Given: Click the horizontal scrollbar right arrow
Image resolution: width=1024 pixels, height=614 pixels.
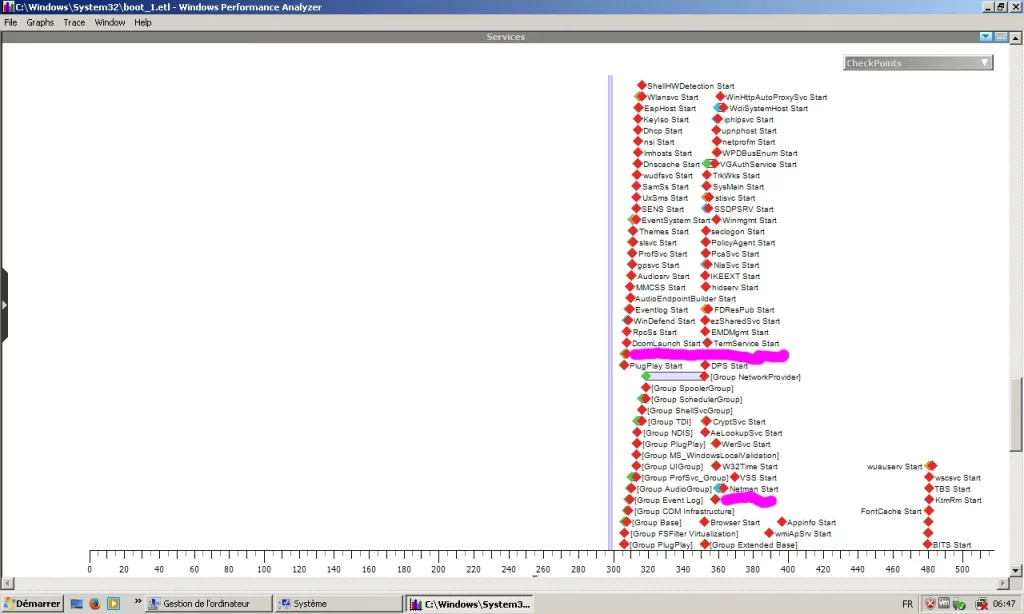Looking at the screenshot, I should tap(1004, 583).
